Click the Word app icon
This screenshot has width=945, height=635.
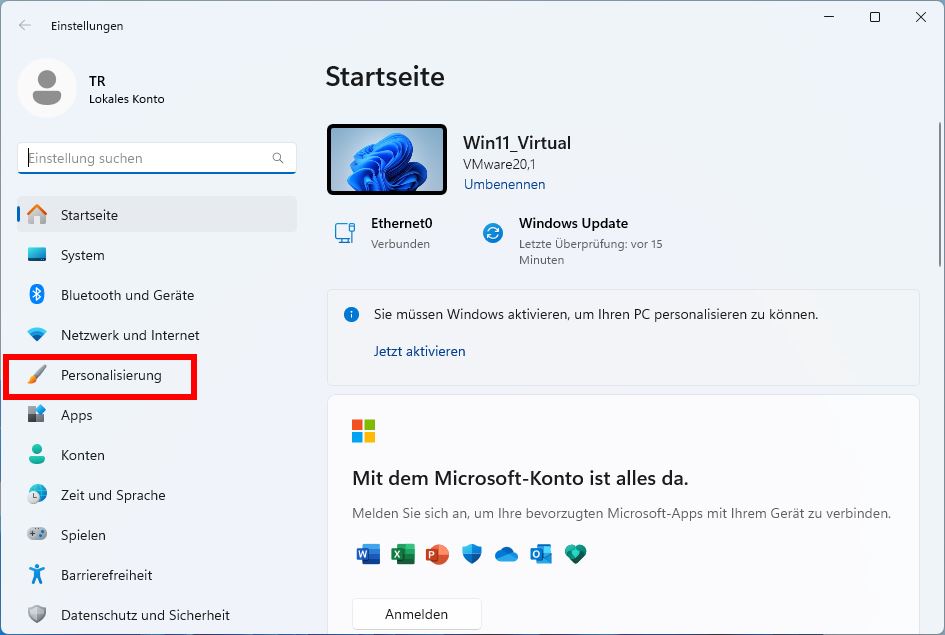(368, 553)
